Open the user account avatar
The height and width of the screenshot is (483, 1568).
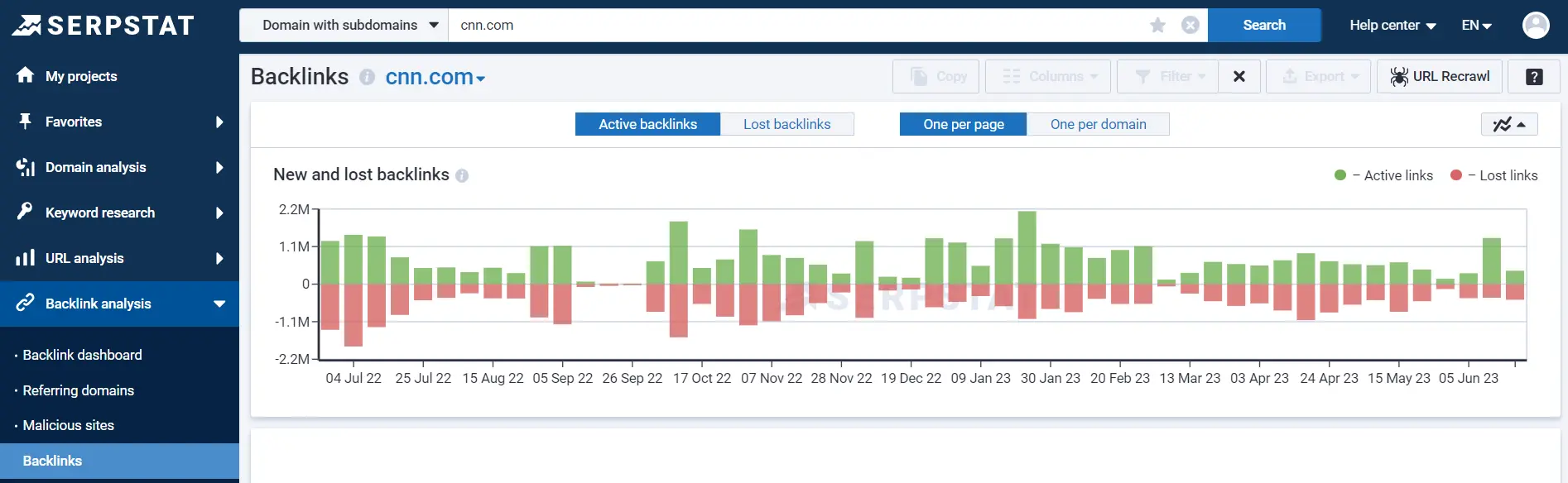tap(1536, 26)
